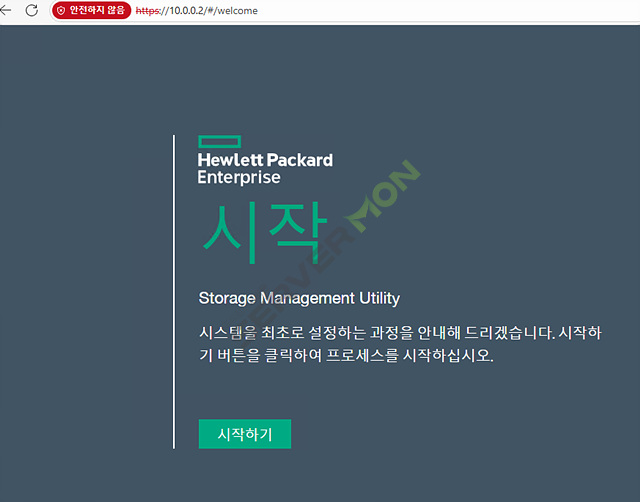Click the green 시작하기 button
Image resolution: width=640 pixels, height=502 pixels.
[x=244, y=434]
